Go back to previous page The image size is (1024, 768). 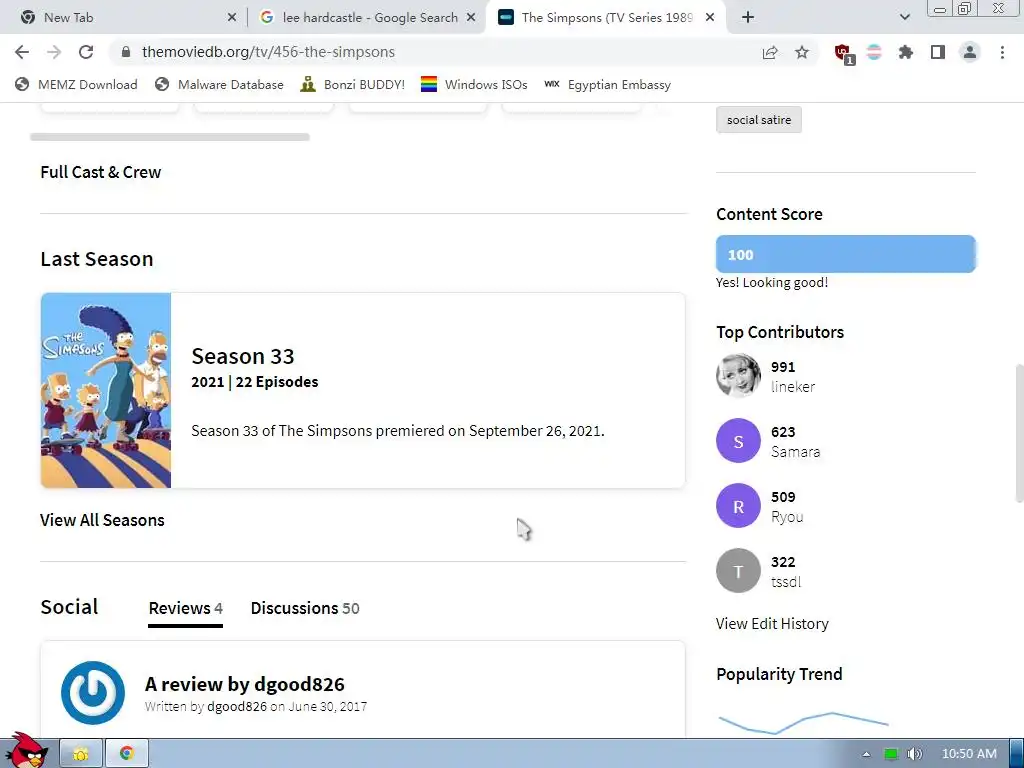pyautogui.click(x=22, y=52)
